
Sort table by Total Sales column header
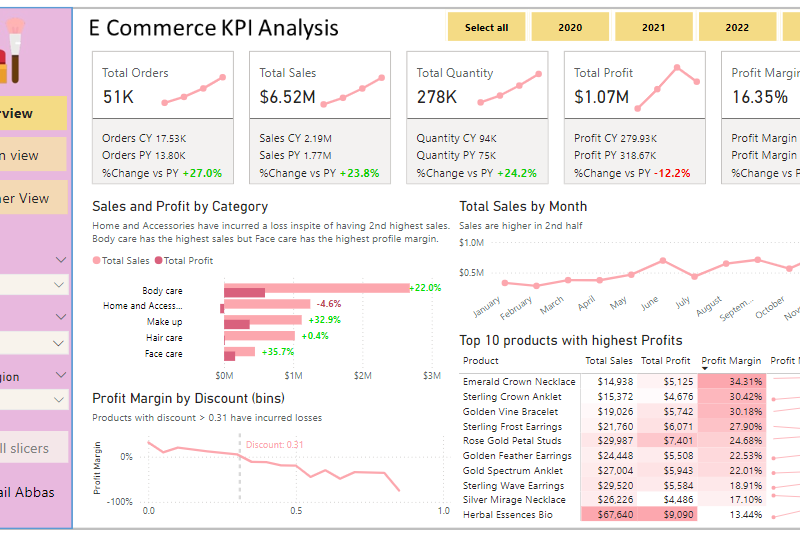pyautogui.click(x=608, y=361)
